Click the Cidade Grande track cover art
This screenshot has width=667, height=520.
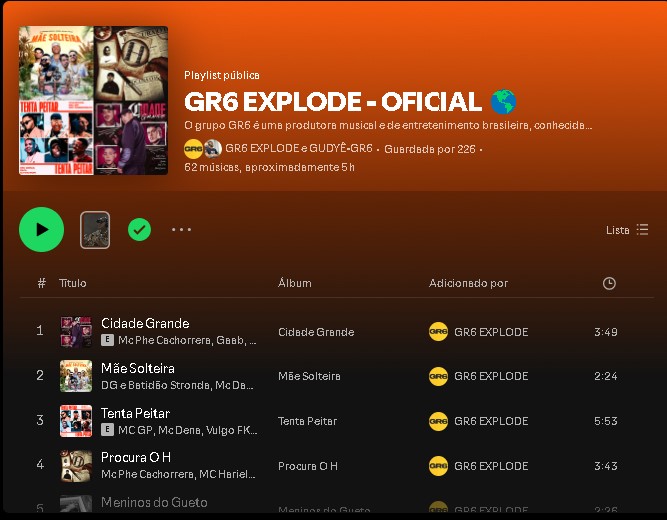tap(76, 332)
